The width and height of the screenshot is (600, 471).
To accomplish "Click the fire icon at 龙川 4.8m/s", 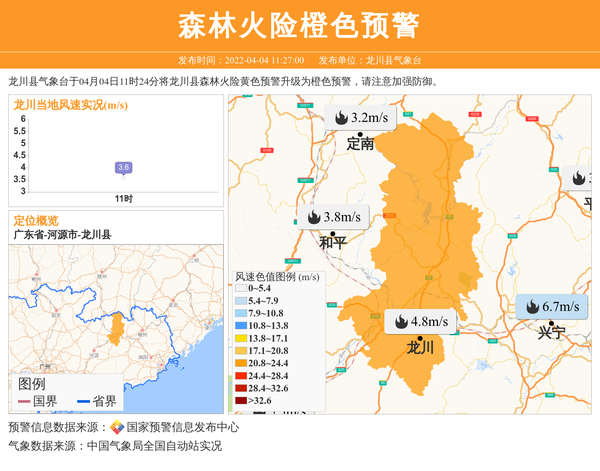I will [400, 322].
